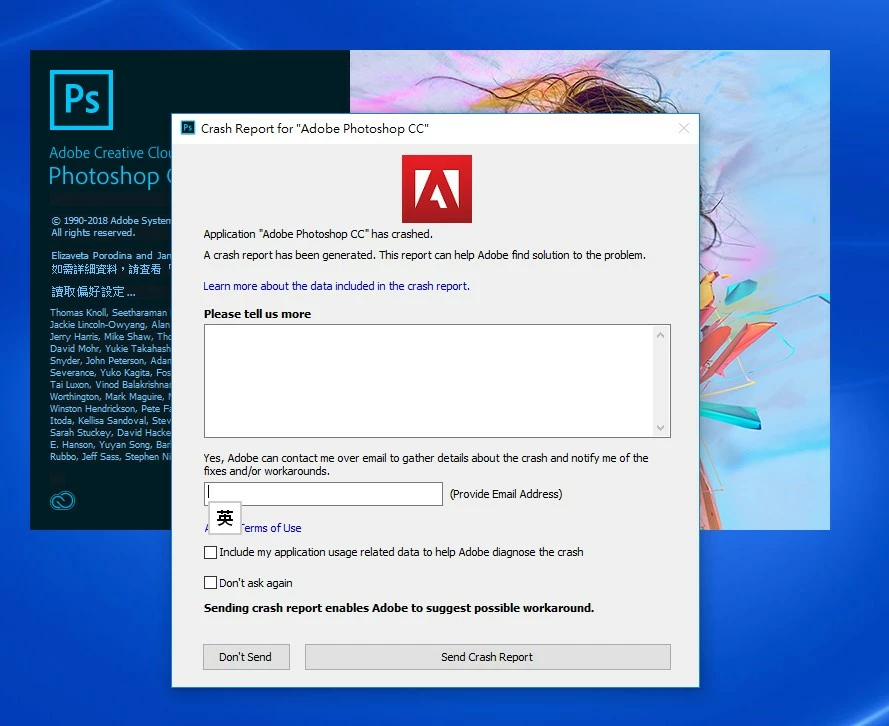This screenshot has width=889, height=726.
Task: Open the Terms of Use link
Action: coord(271,528)
